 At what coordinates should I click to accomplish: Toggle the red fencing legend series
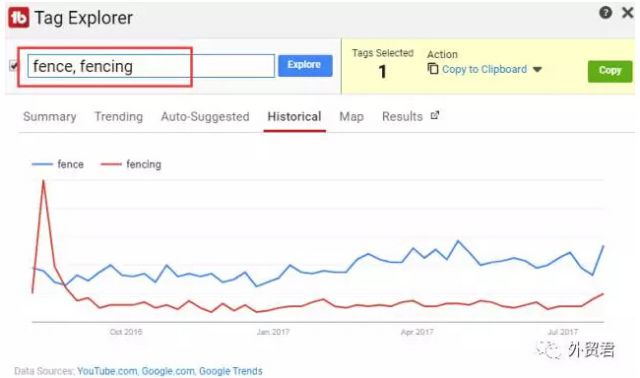point(131,164)
